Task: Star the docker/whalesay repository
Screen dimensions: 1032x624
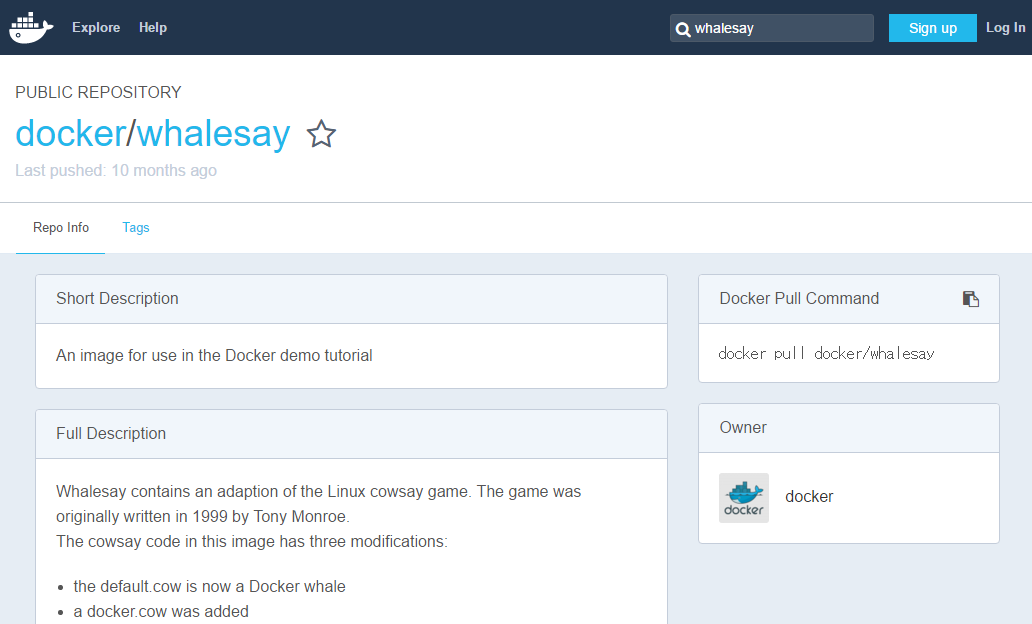Action: pyautogui.click(x=321, y=134)
